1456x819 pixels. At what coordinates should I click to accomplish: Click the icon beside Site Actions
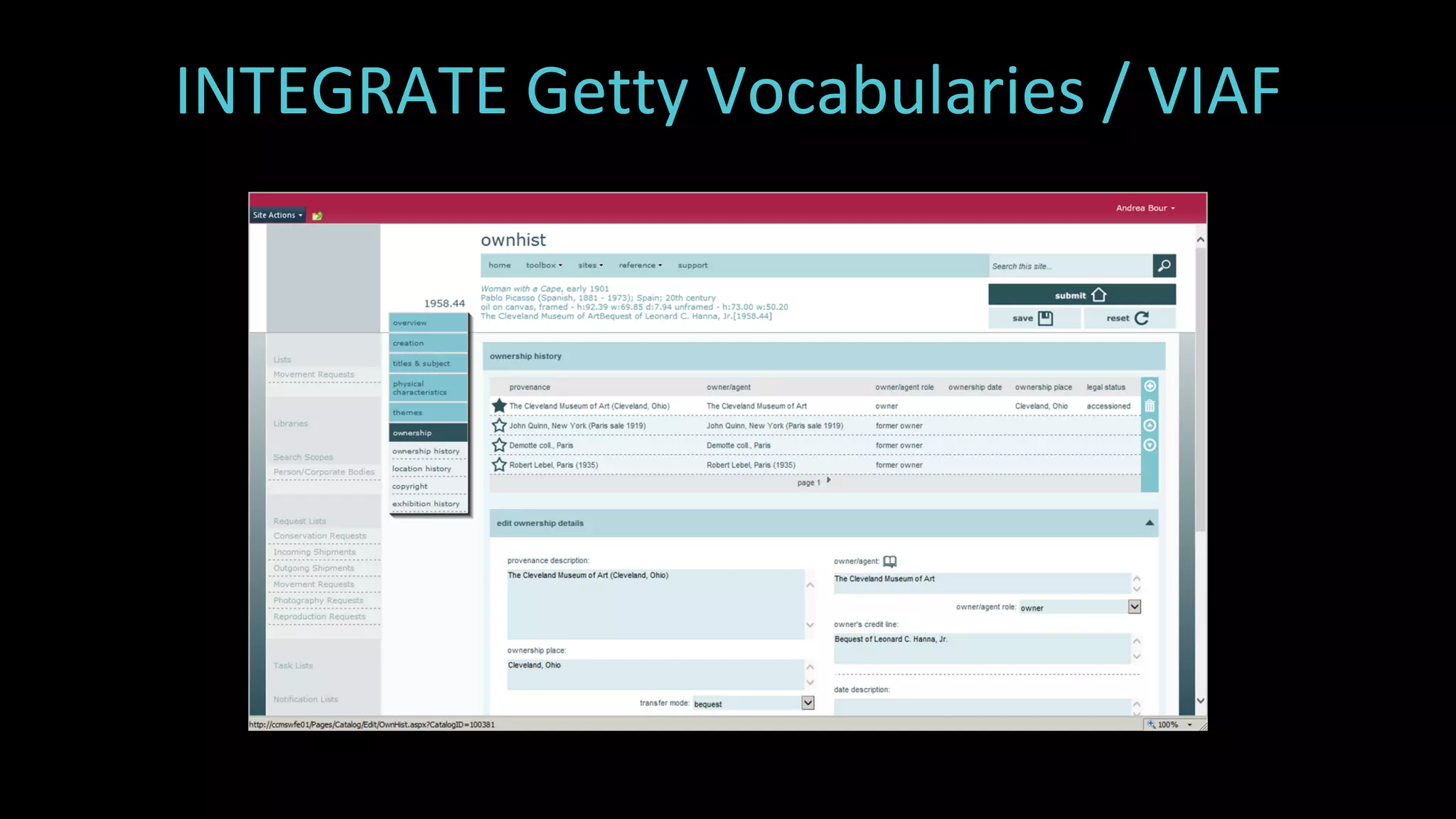[317, 215]
